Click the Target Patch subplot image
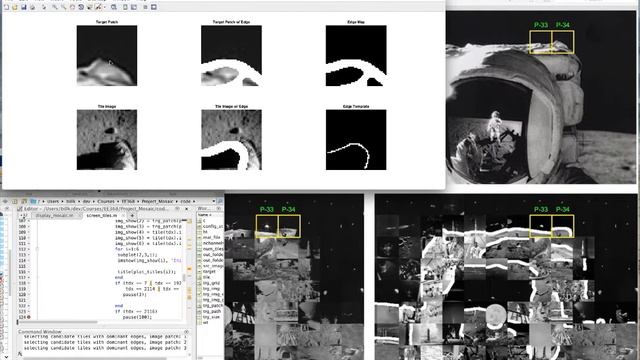Viewport: 640px width, 360px height. point(107,56)
